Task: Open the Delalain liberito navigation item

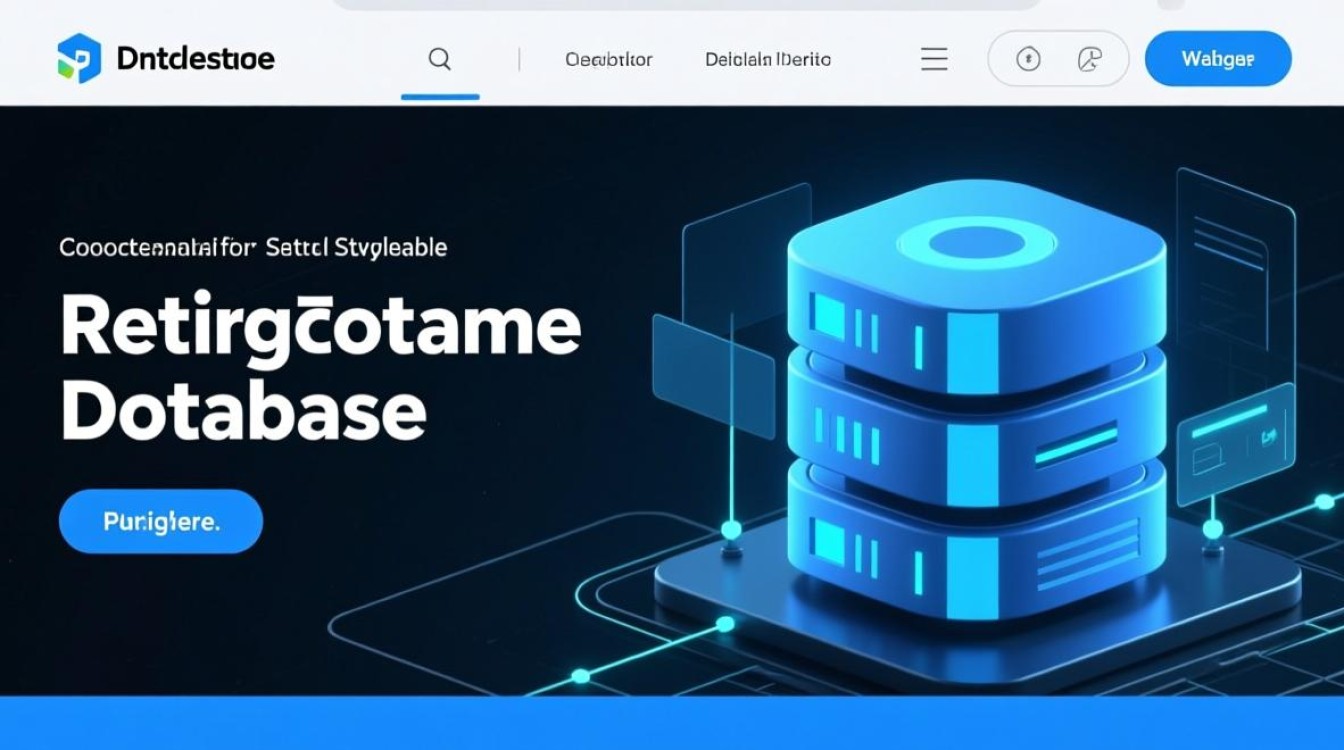Action: point(767,59)
